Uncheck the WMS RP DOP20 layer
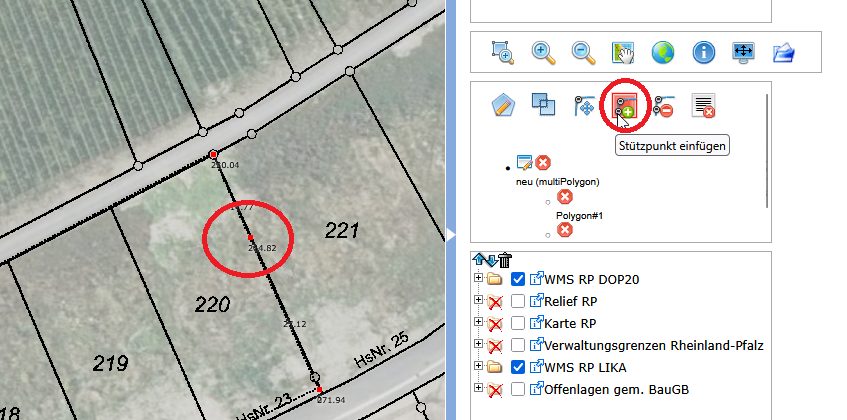This screenshot has width=847, height=420. pos(518,279)
